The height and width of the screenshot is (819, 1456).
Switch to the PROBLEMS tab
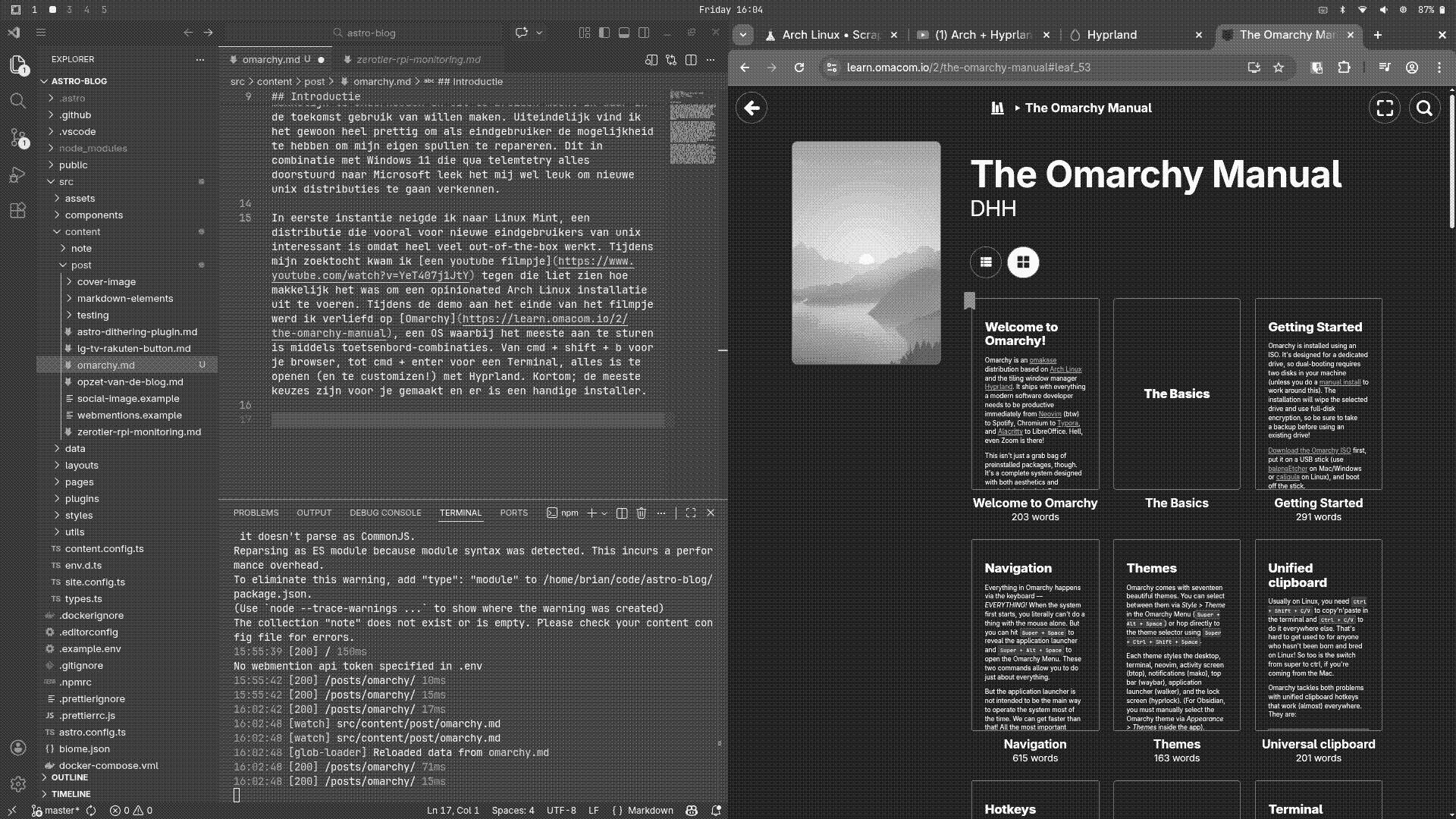click(x=256, y=513)
